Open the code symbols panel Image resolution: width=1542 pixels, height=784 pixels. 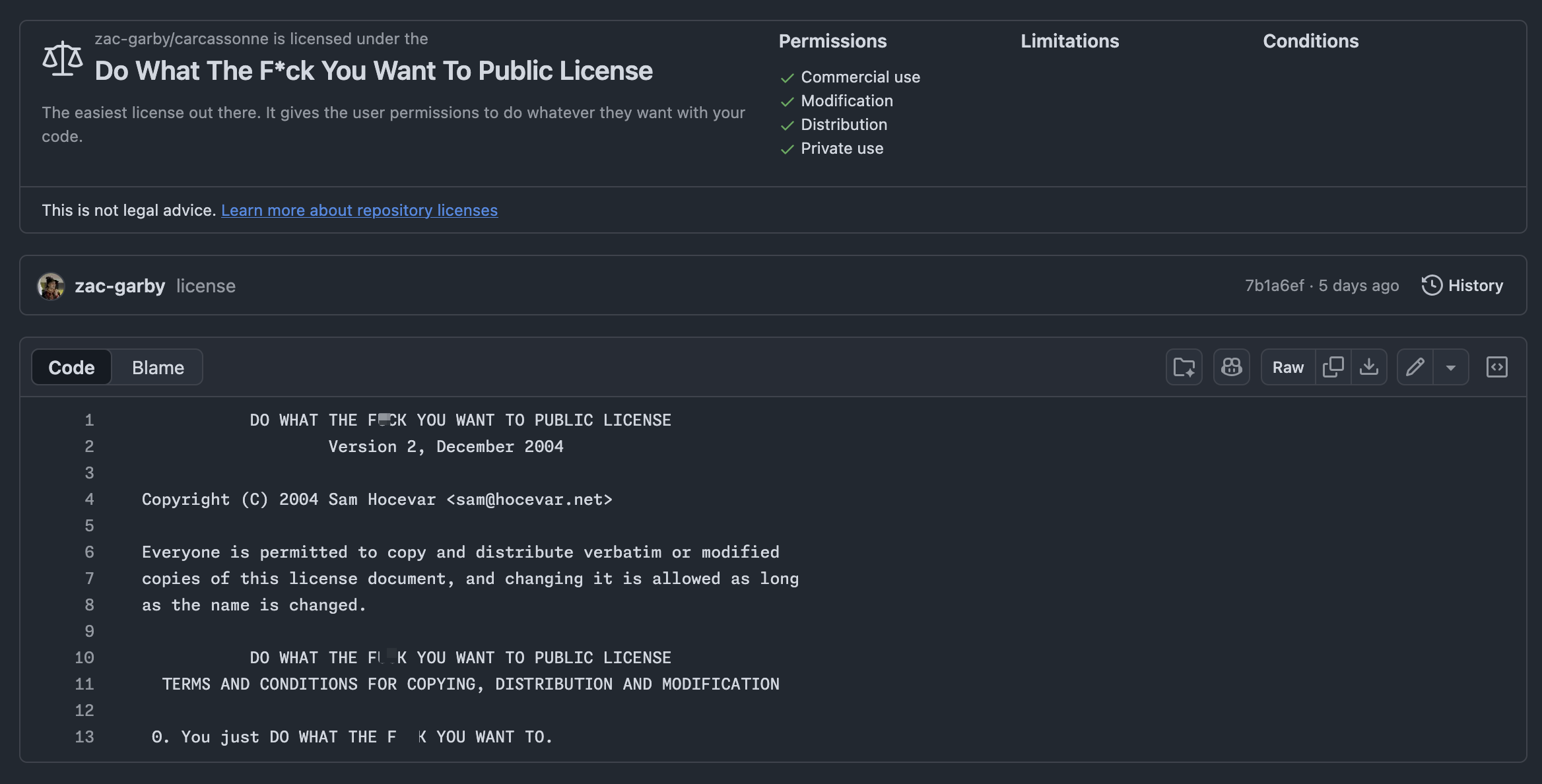(x=1497, y=367)
